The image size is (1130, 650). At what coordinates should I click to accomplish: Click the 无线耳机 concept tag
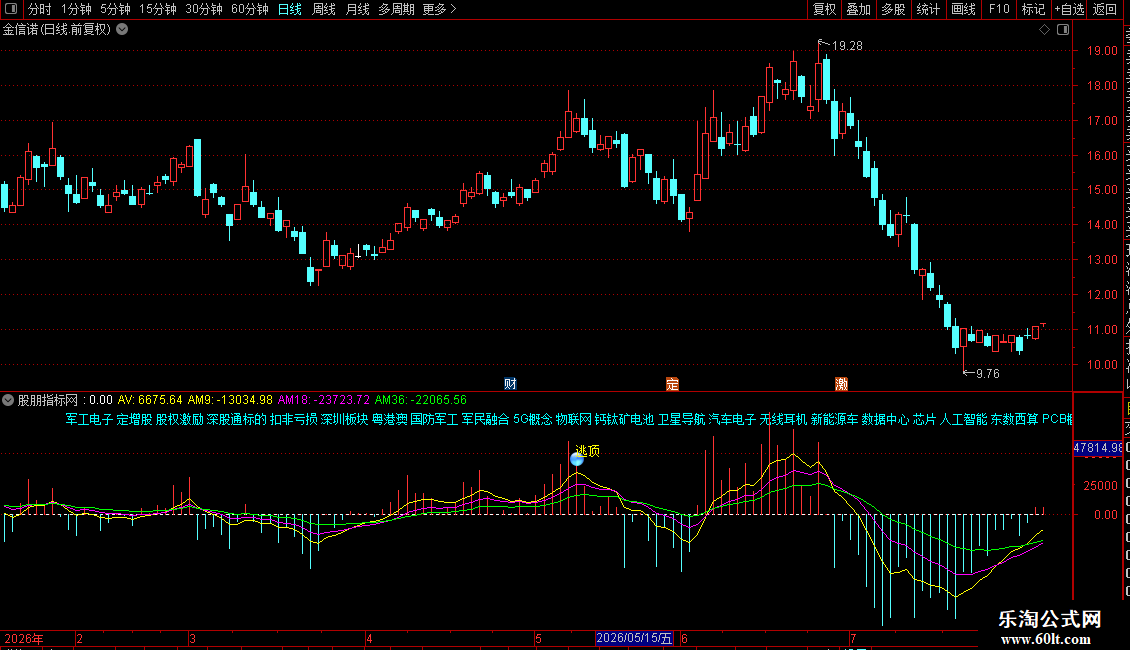point(783,419)
